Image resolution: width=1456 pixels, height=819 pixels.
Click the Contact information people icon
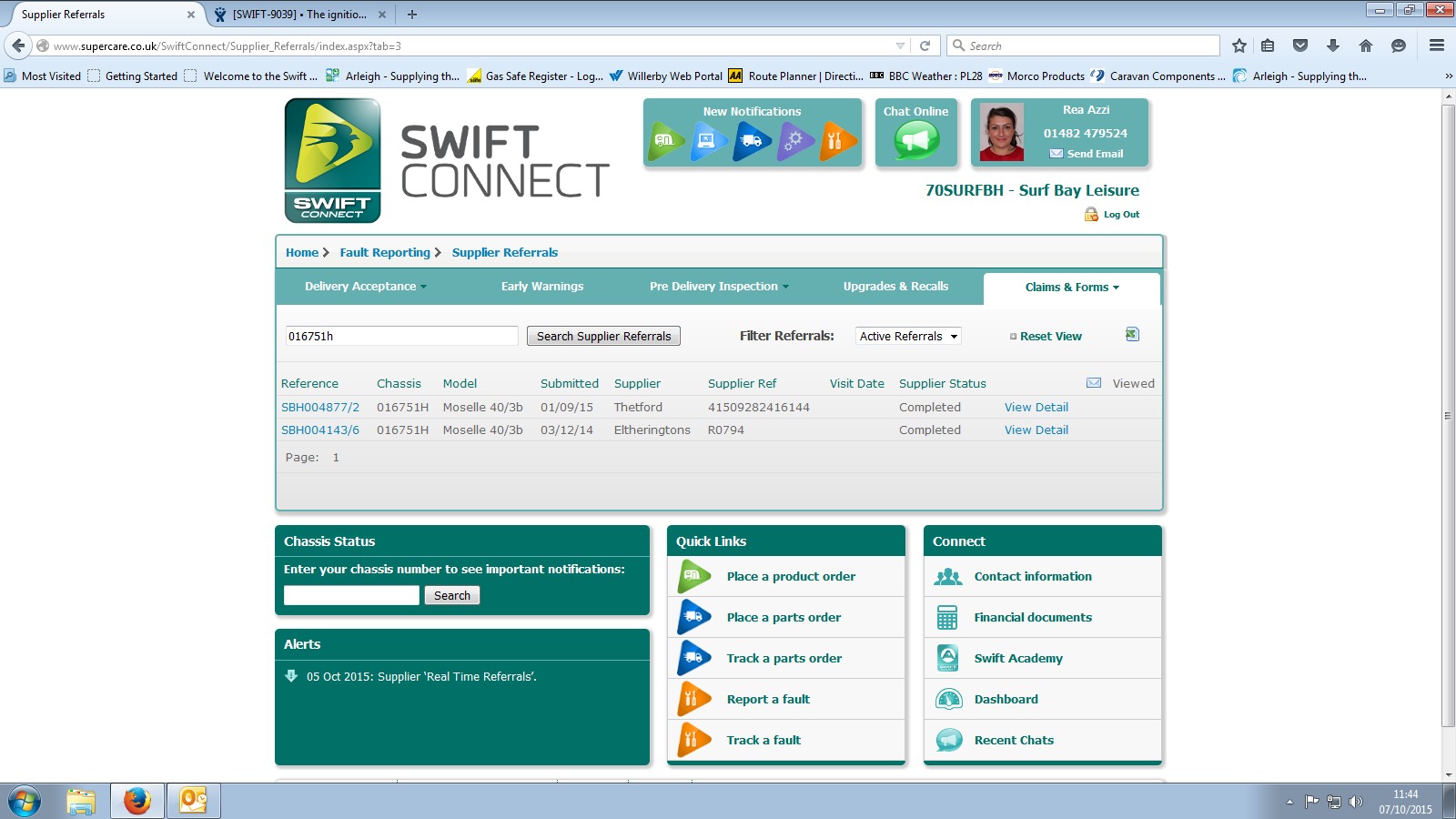948,576
